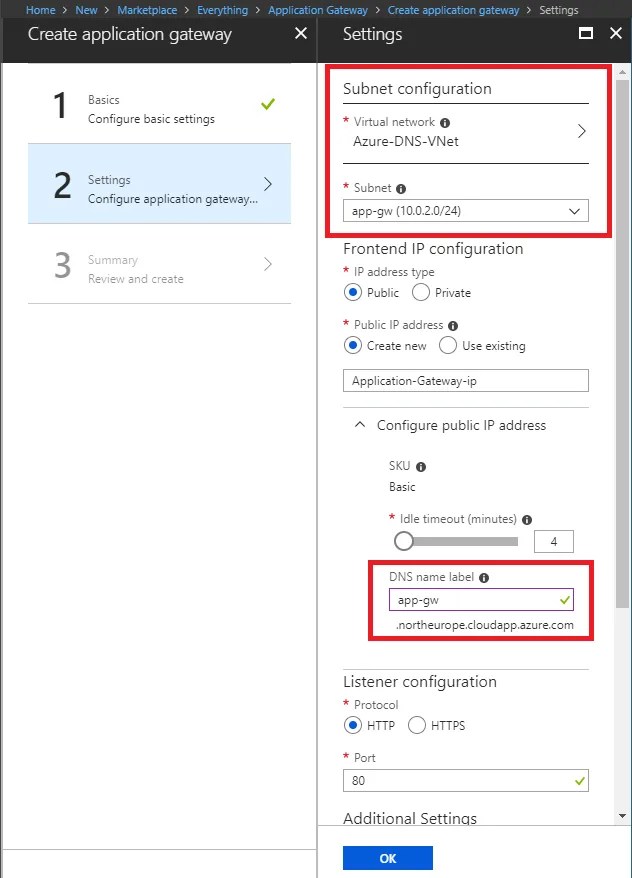The height and width of the screenshot is (878, 632).
Task: Click the DNS name label info icon
Action: coord(484,578)
